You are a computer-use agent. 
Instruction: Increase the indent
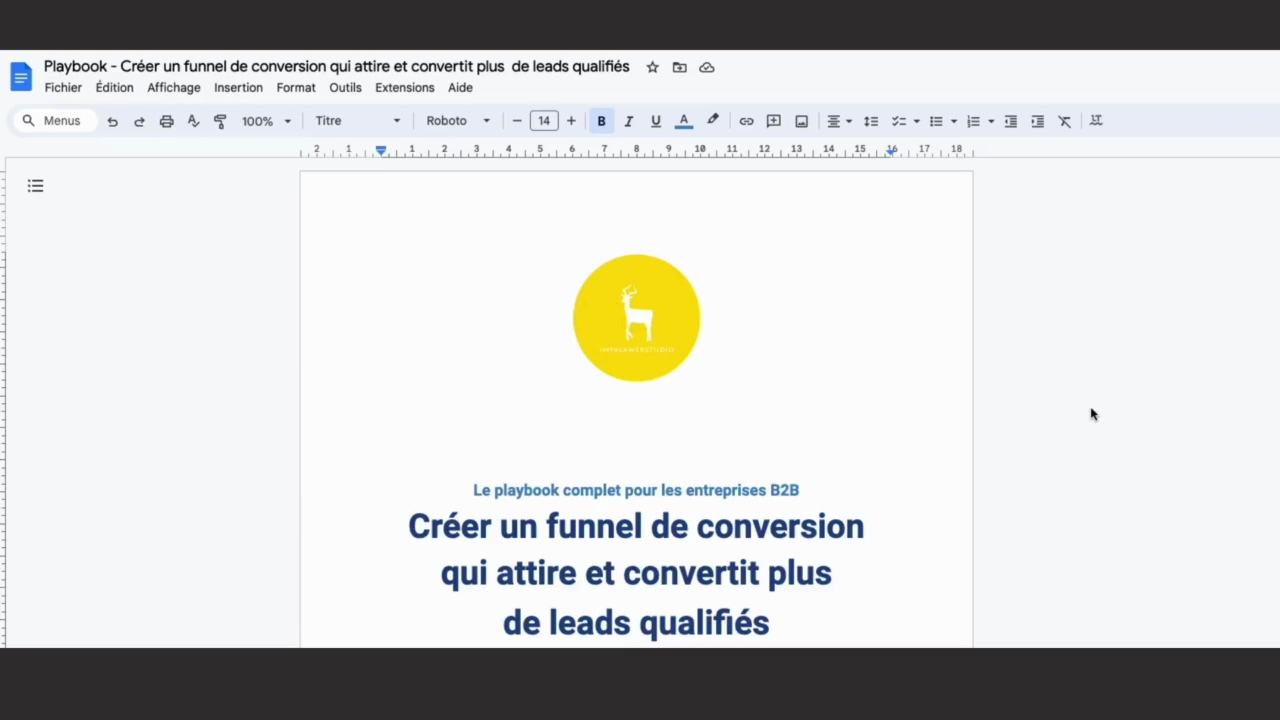(x=1038, y=121)
